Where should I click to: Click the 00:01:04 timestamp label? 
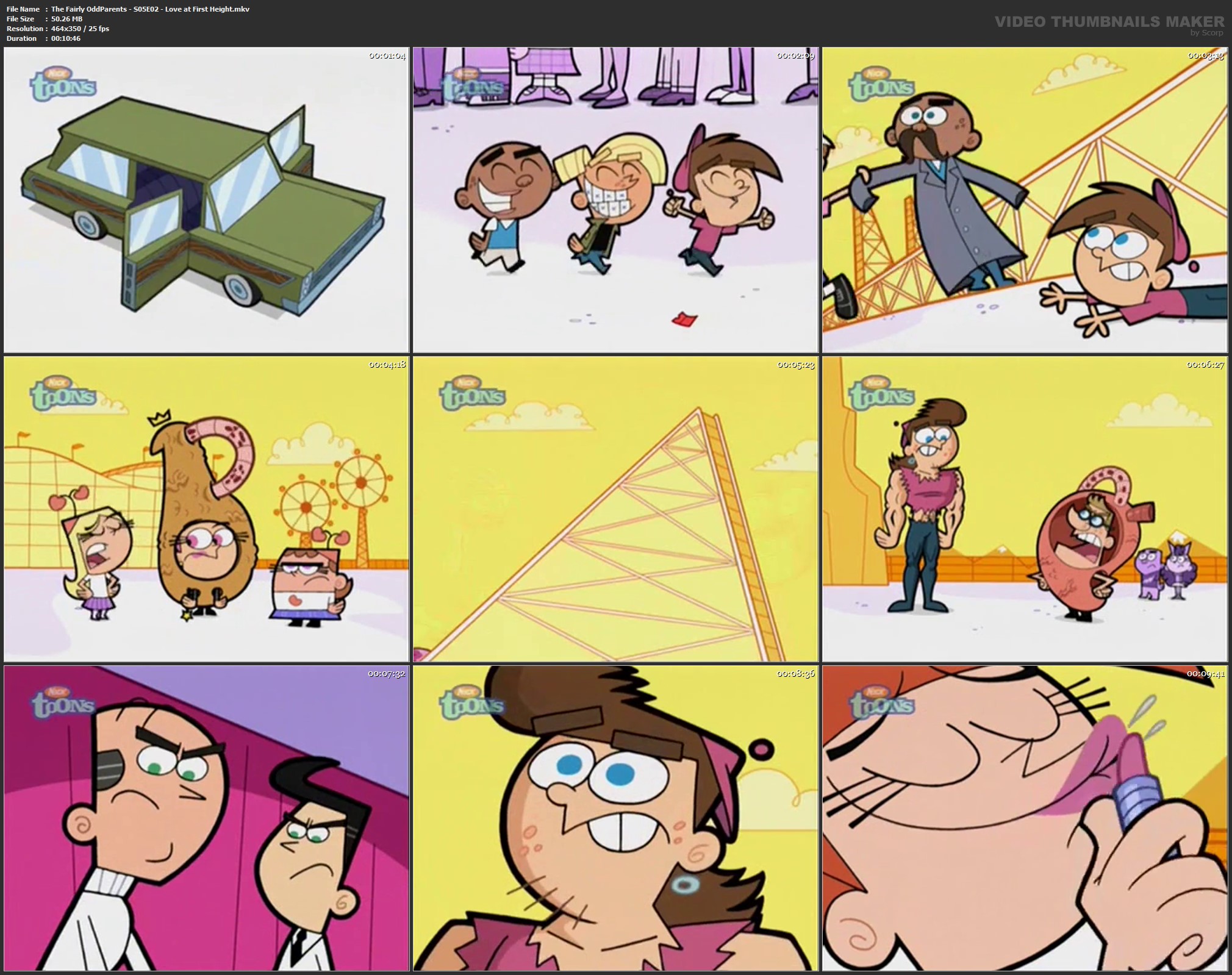(x=387, y=56)
